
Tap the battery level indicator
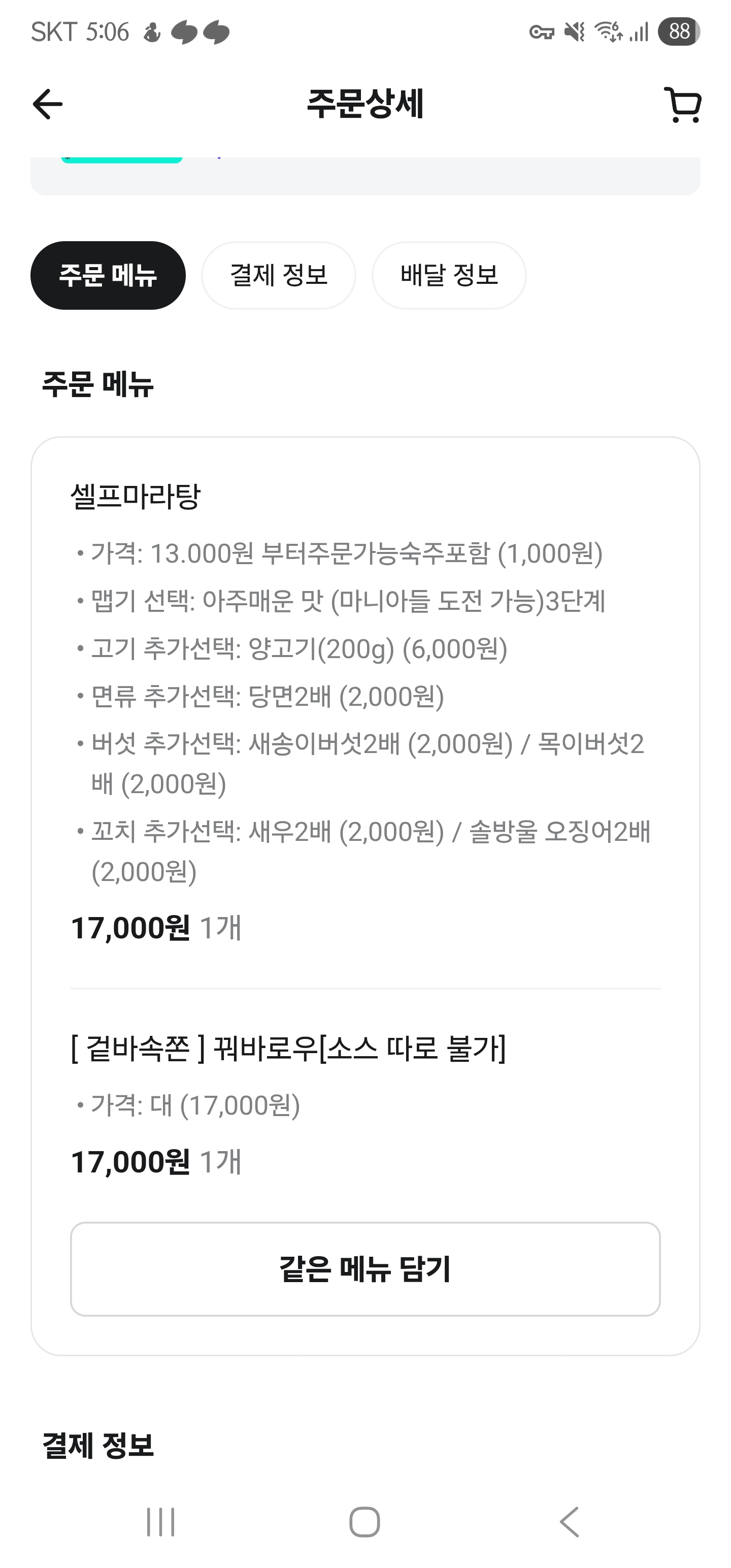point(679,31)
